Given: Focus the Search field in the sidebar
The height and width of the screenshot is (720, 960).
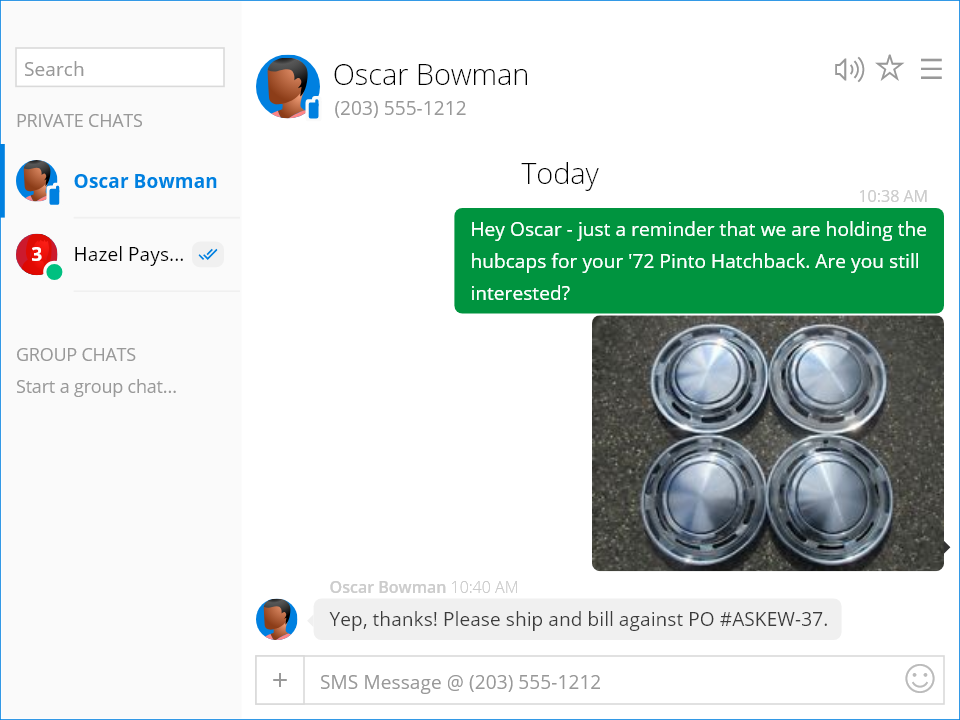Looking at the screenshot, I should click(120, 69).
